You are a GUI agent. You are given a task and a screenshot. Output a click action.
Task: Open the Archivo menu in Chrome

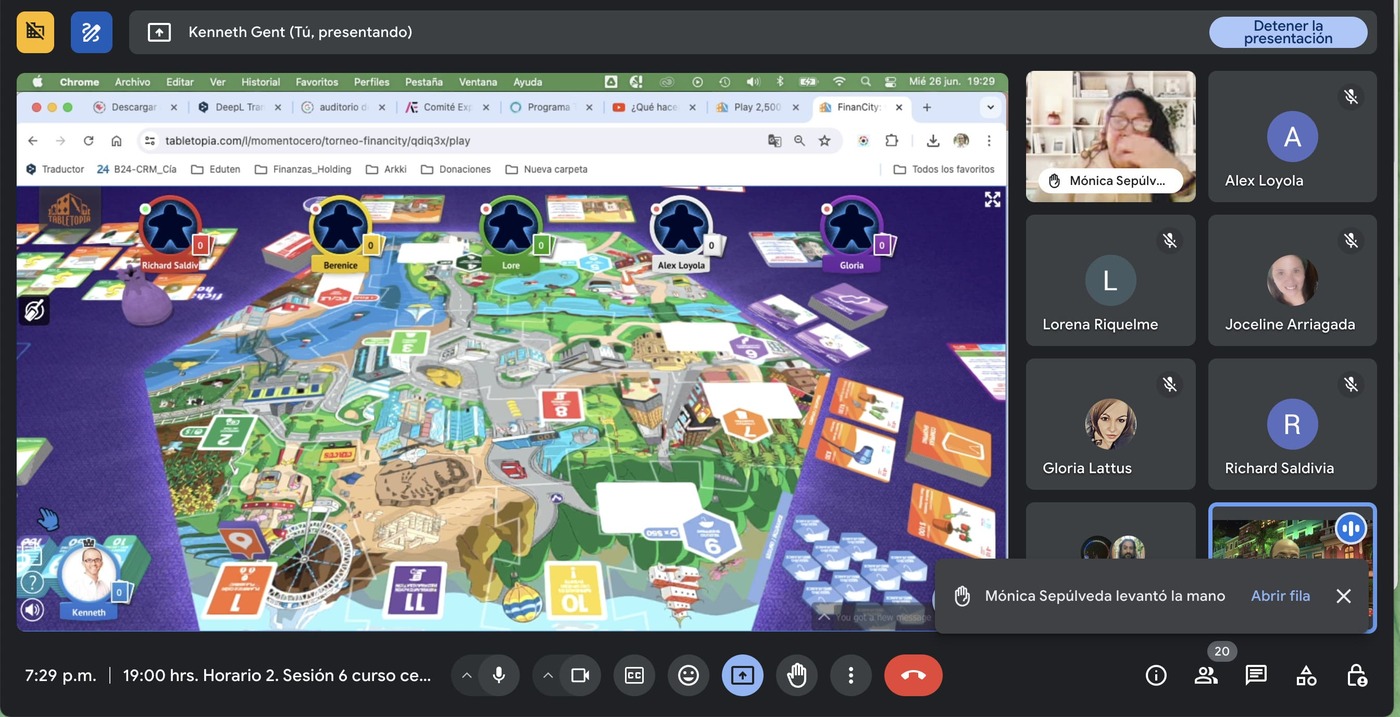click(132, 82)
